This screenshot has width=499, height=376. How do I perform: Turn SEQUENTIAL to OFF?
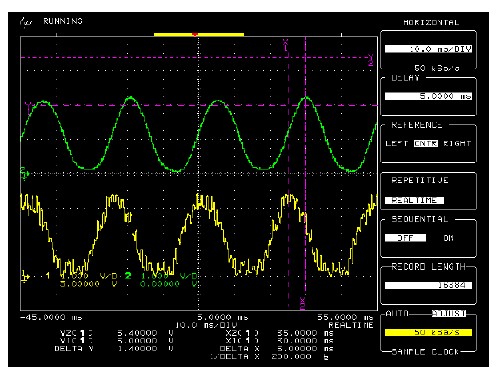(x=405, y=238)
